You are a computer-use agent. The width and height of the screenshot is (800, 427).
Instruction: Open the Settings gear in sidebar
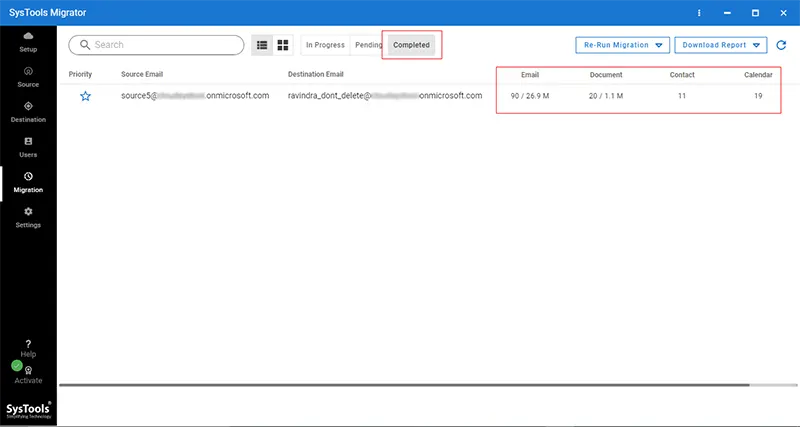click(28, 218)
